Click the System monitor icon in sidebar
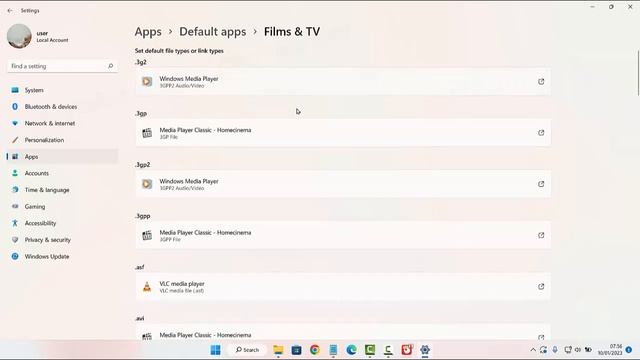This screenshot has height=360, width=640. tap(15, 90)
